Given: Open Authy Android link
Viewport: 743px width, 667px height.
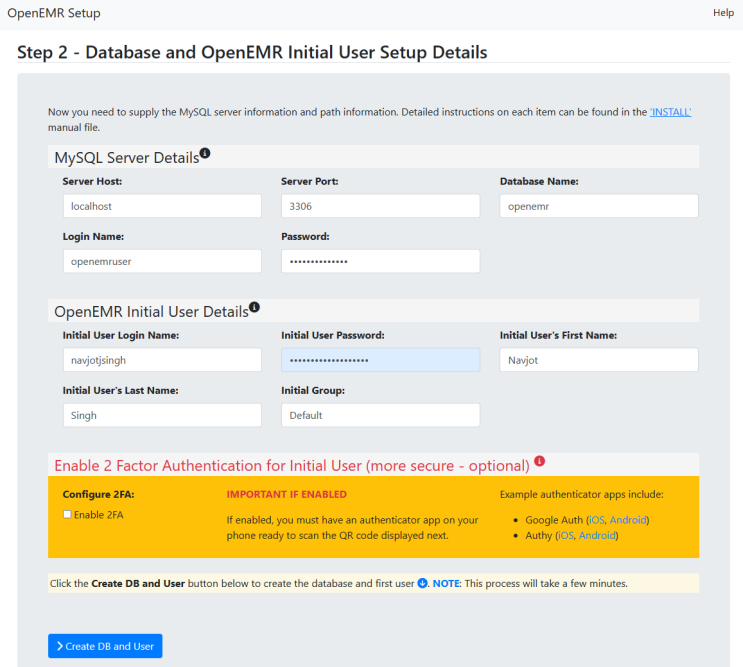Looking at the screenshot, I should pos(598,535).
